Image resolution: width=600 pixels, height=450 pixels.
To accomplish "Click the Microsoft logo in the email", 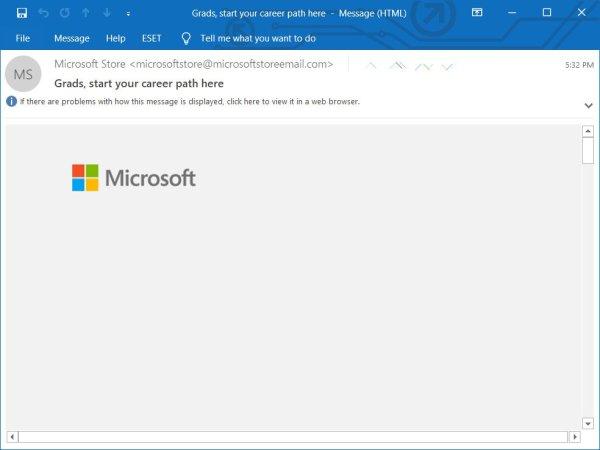I will (133, 178).
